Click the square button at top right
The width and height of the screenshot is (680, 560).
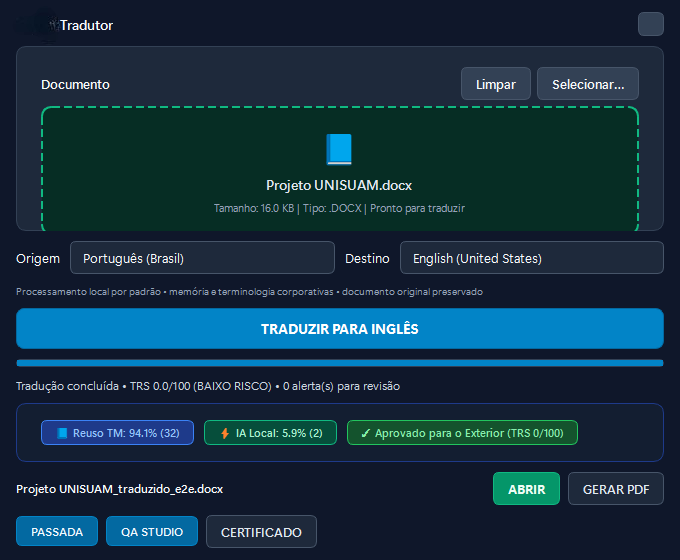651,24
